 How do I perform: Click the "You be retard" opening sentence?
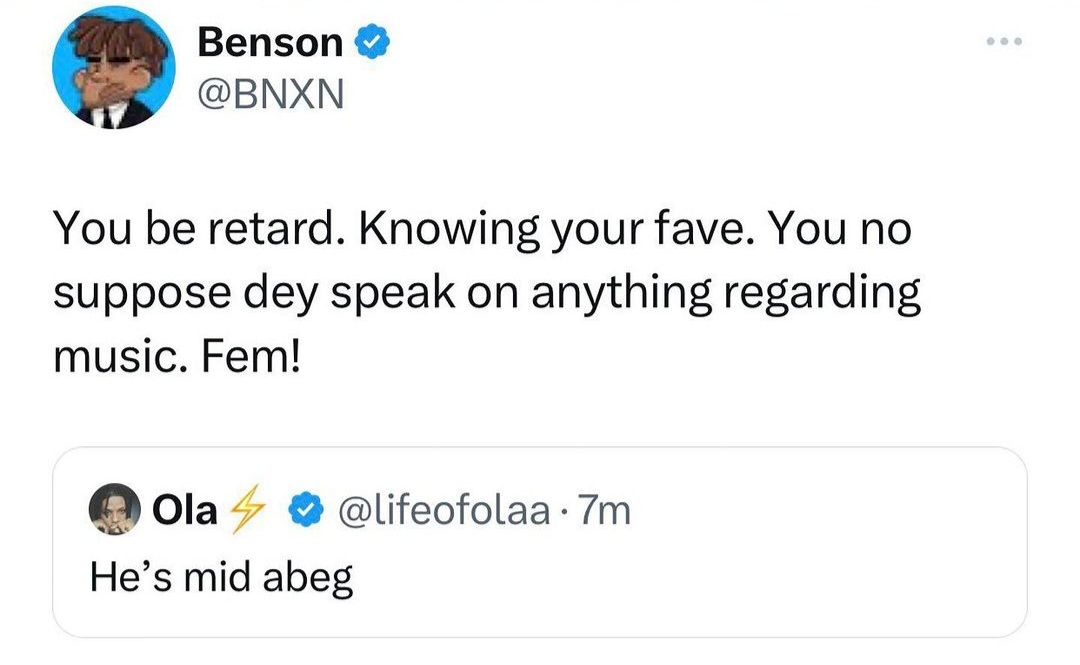click(x=190, y=230)
